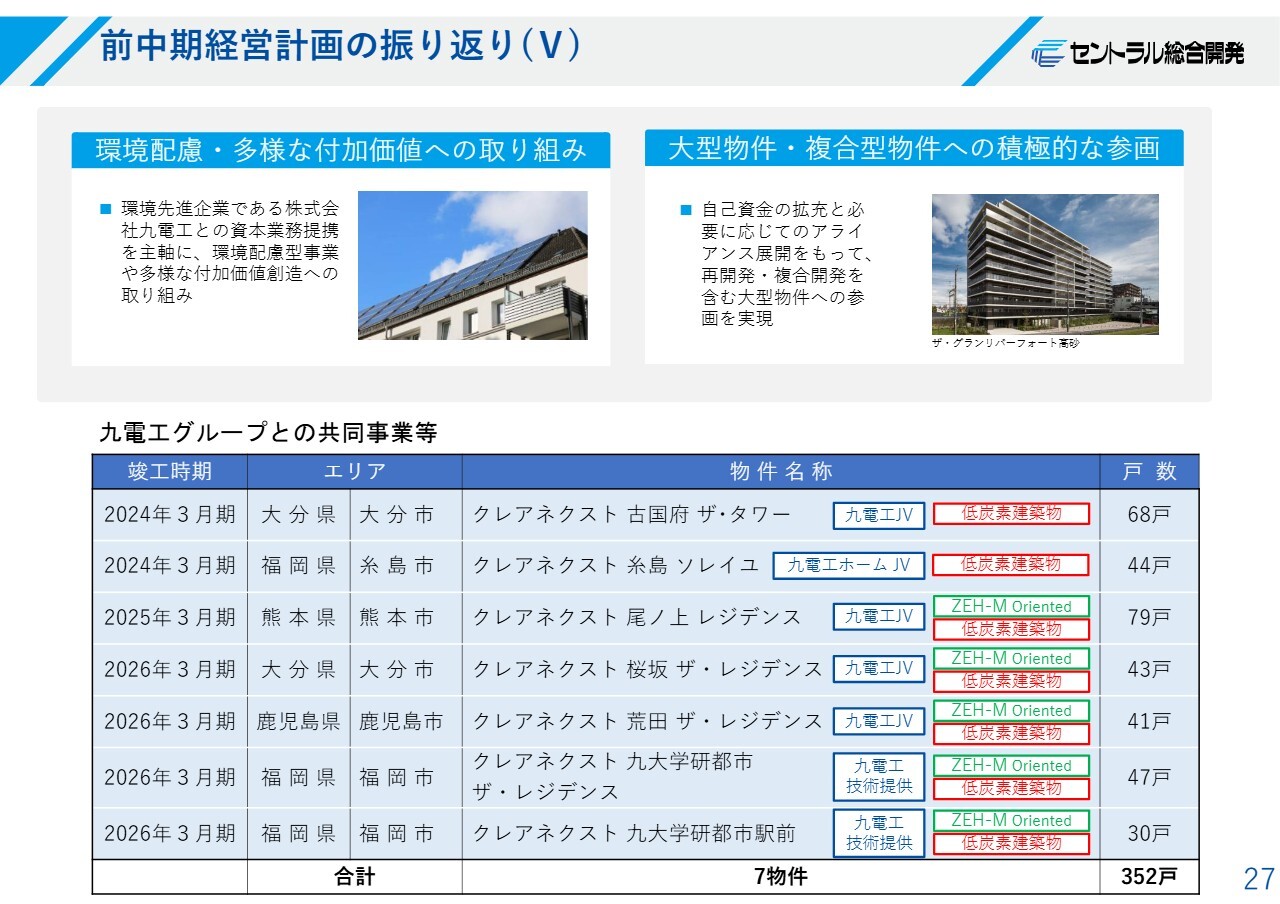Image resolution: width=1280 pixels, height=904 pixels.
Task: Select クレアネクスト 荒田 ザ・レジデンス property name
Action: pos(647,721)
